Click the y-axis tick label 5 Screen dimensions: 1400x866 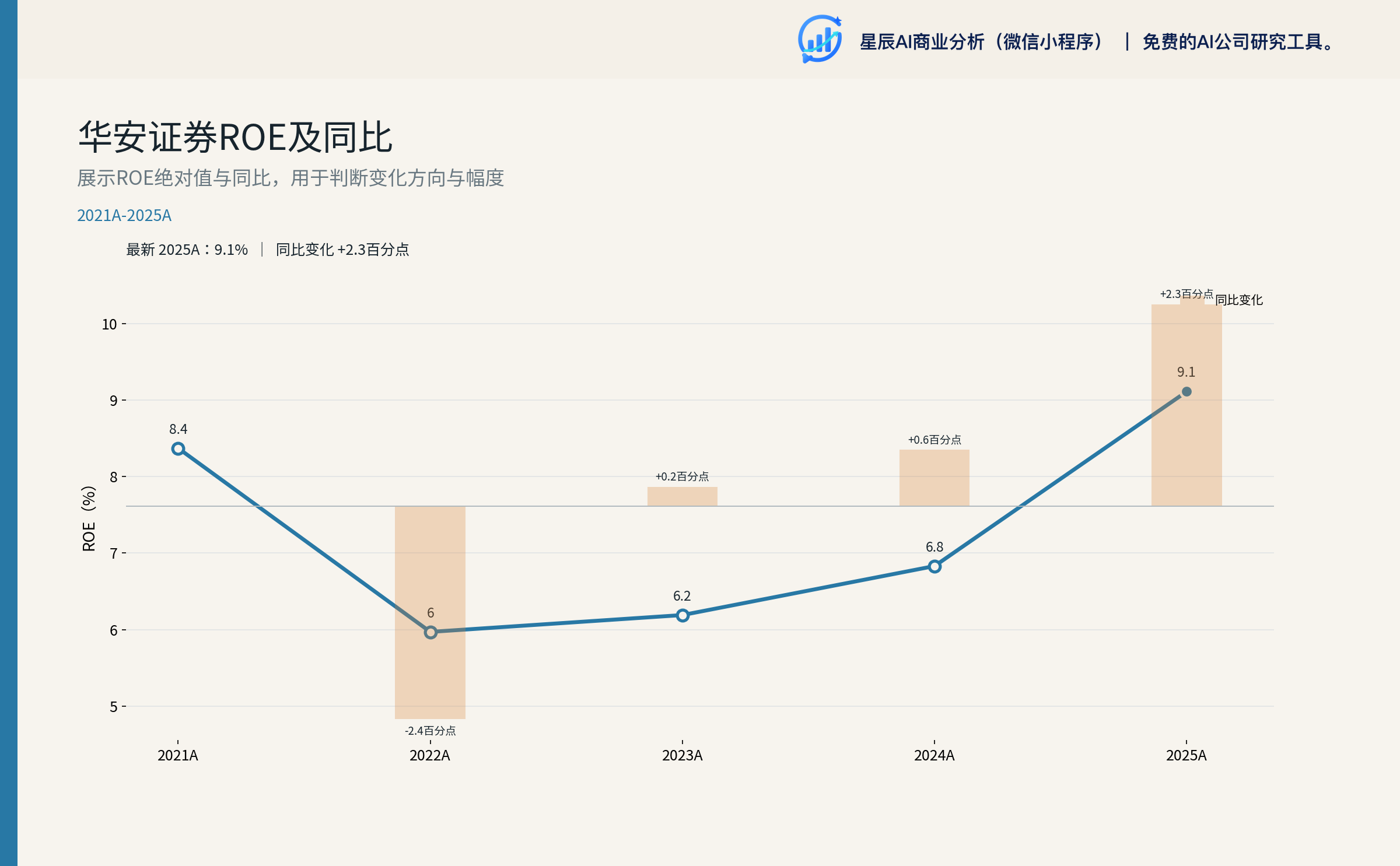[114, 707]
